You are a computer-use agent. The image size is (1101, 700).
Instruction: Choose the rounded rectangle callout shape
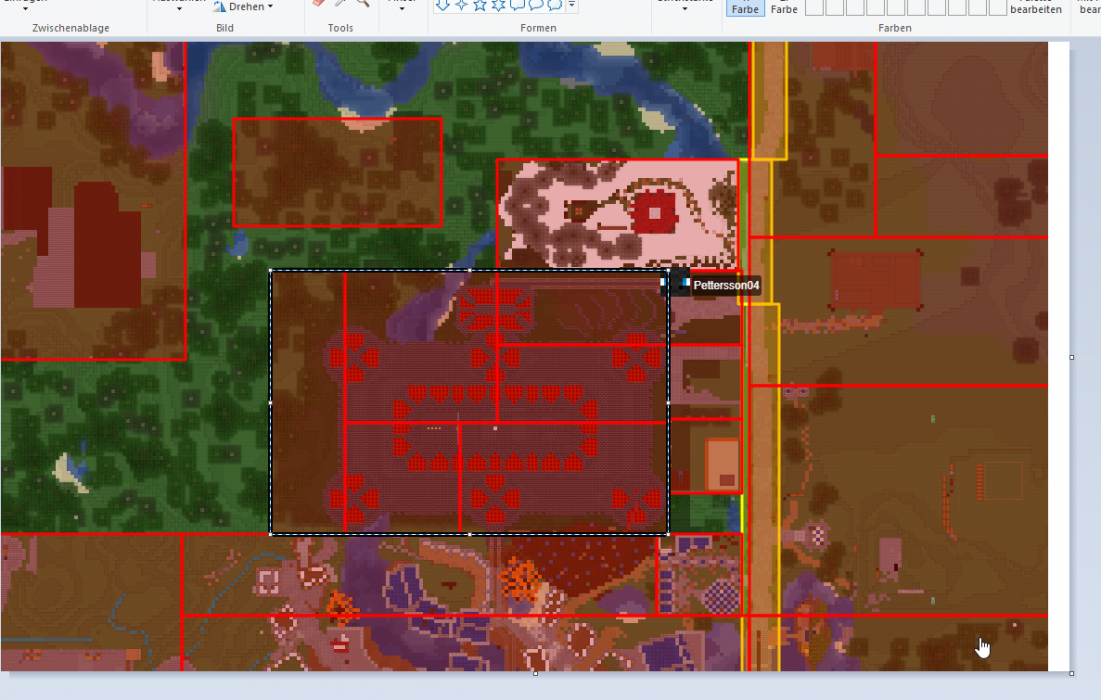coord(517,5)
